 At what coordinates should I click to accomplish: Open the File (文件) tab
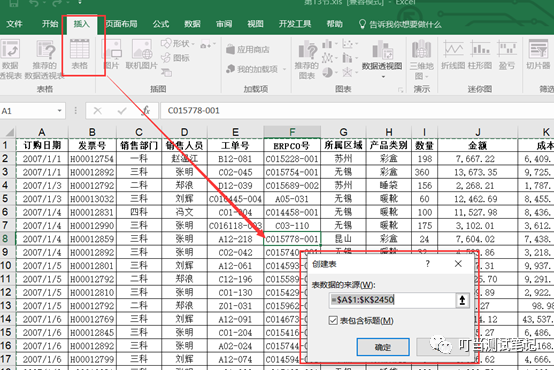pyautogui.click(x=14, y=24)
